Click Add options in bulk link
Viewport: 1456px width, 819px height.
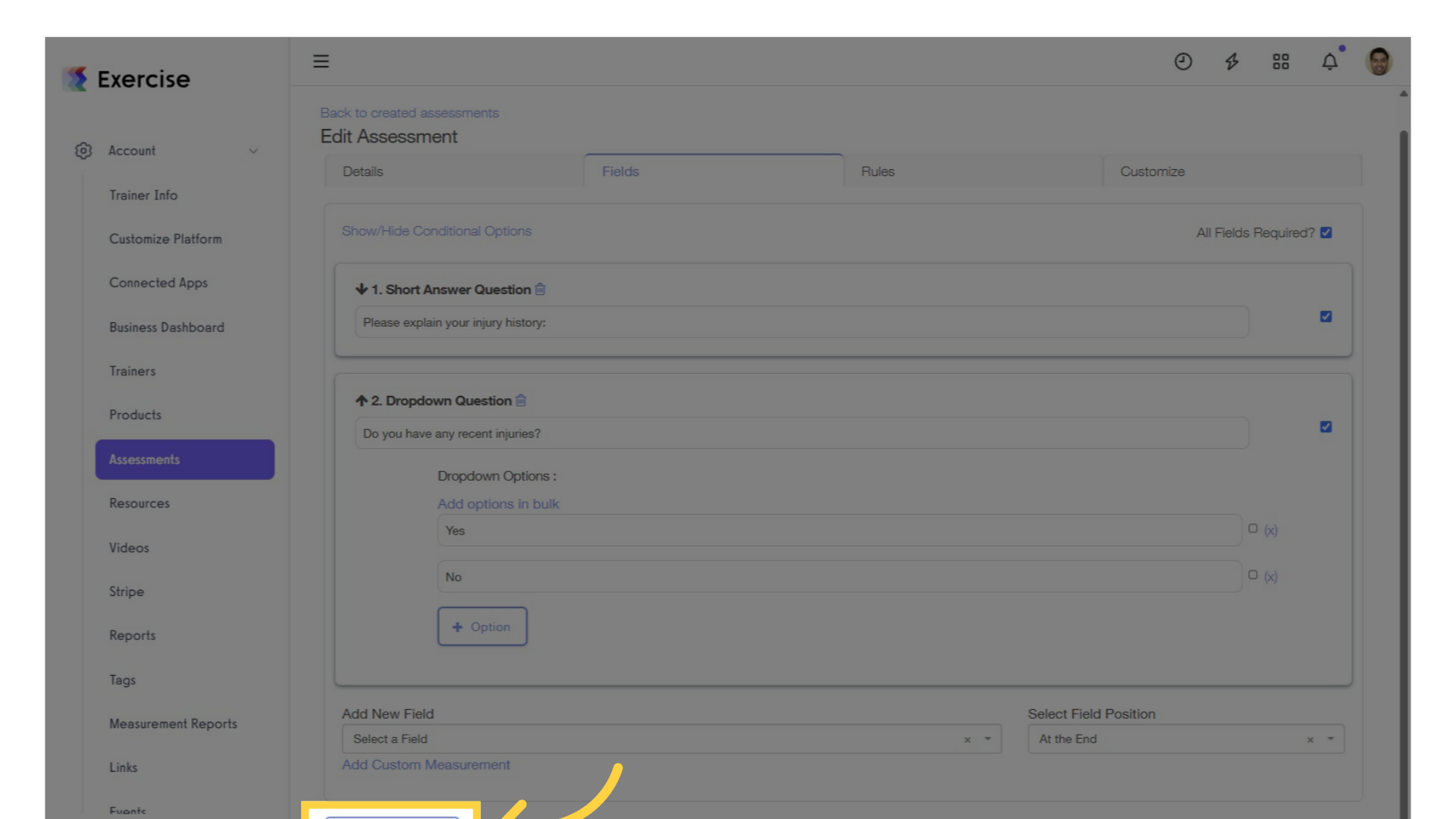pos(498,504)
